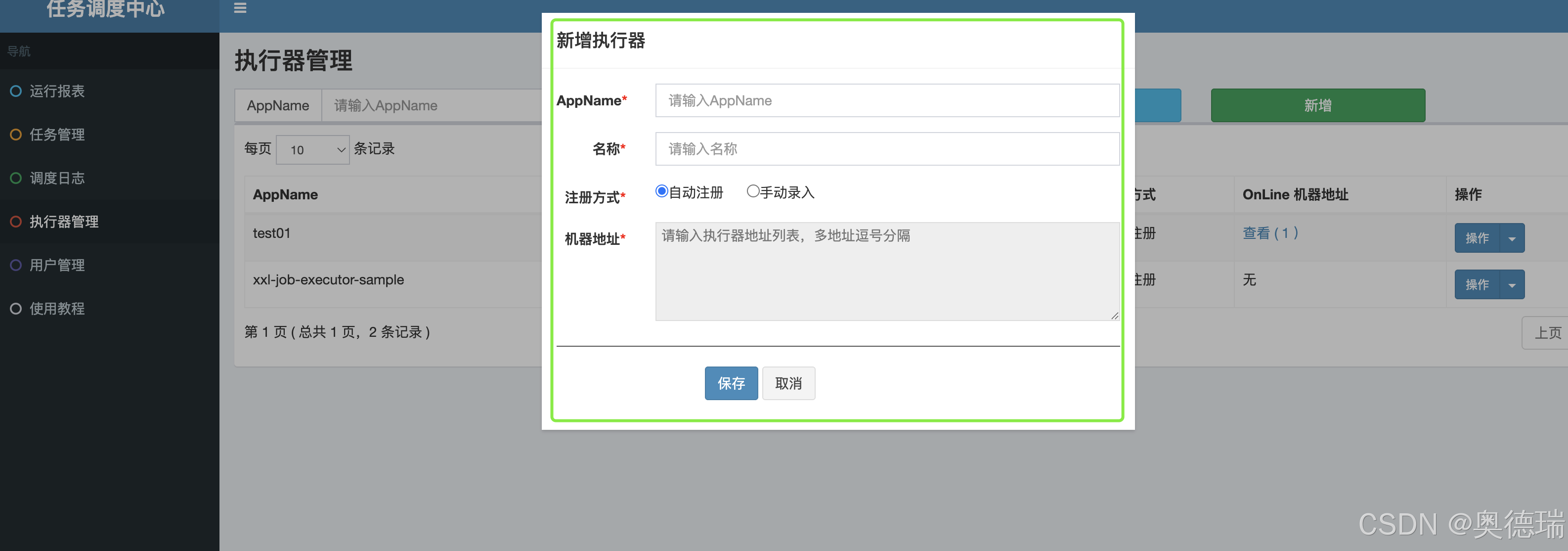Select the 自动注册 radio button
The width and height of the screenshot is (1568, 551).
pos(661,191)
